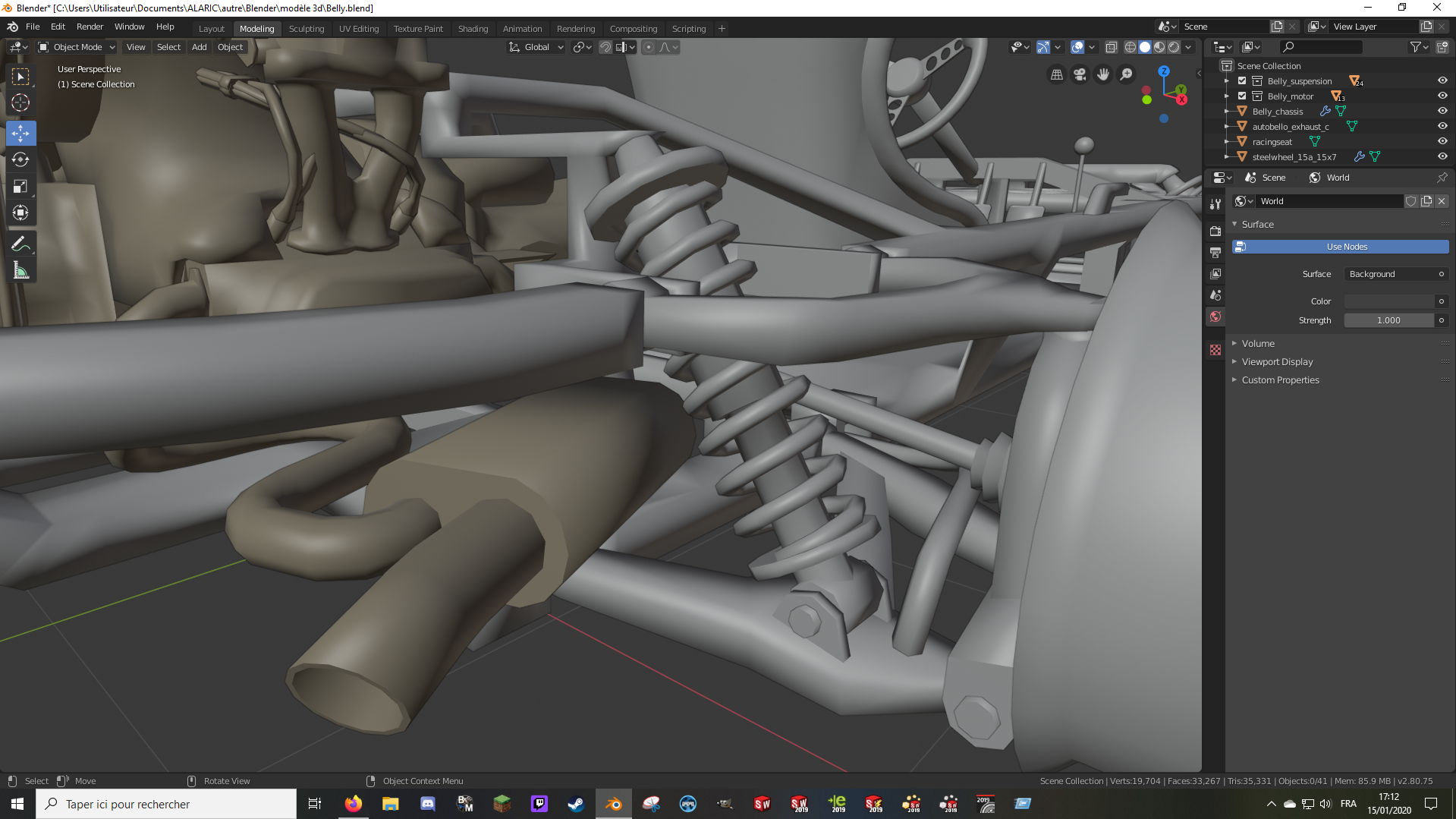
Task: Expand the Volume panel
Action: tap(1258, 344)
